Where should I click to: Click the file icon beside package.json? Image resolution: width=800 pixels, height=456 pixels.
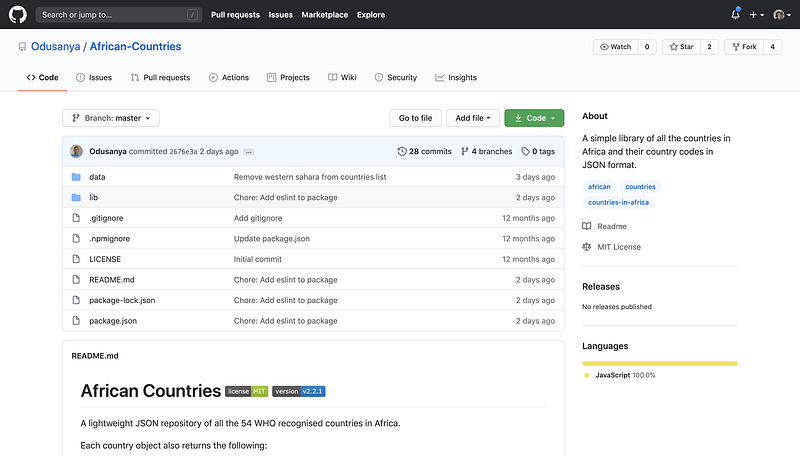[x=76, y=321]
